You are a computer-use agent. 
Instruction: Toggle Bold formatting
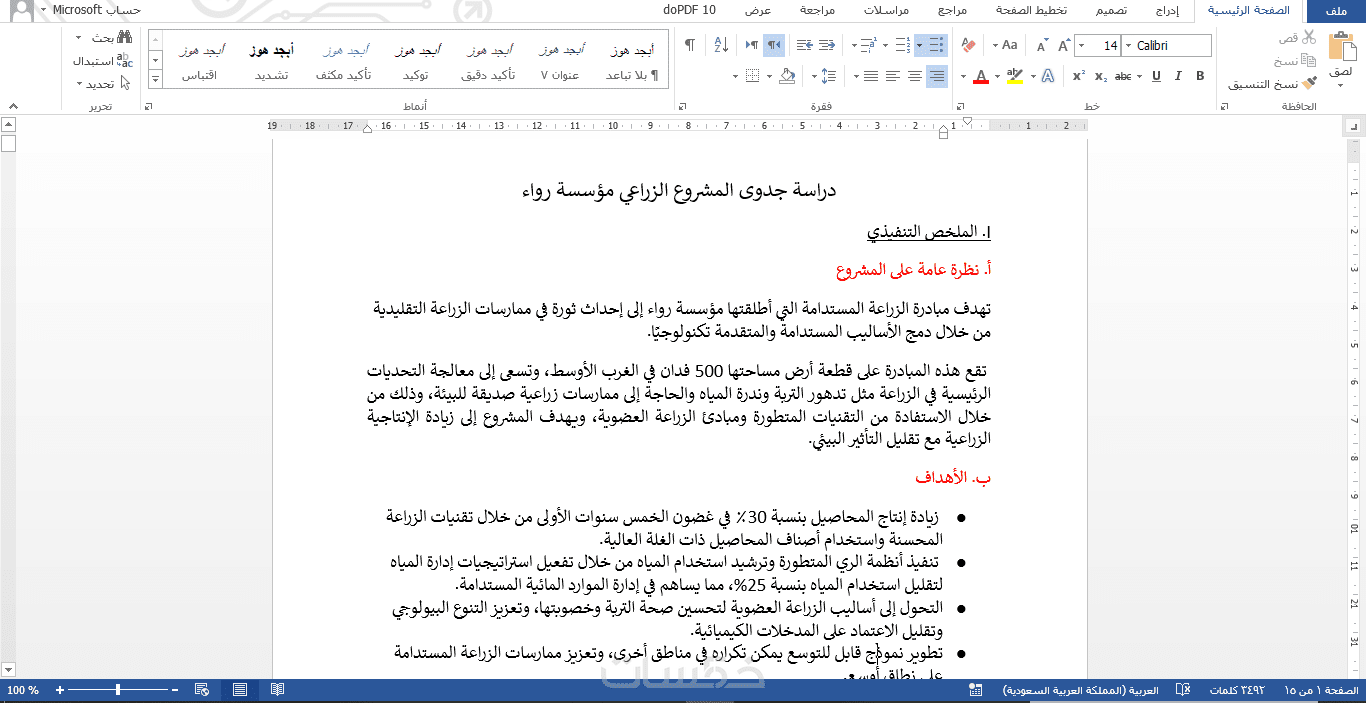point(1200,76)
